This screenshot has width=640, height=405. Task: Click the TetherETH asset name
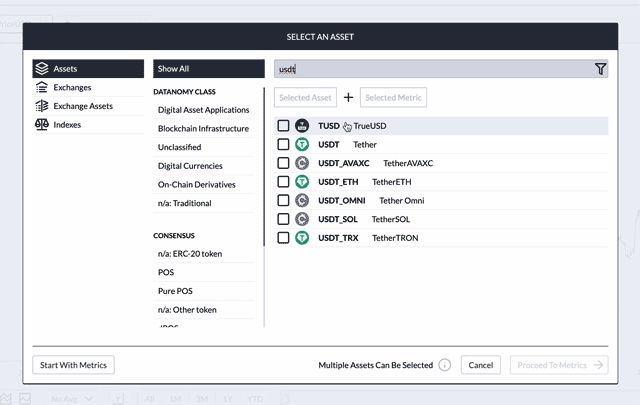click(x=391, y=182)
